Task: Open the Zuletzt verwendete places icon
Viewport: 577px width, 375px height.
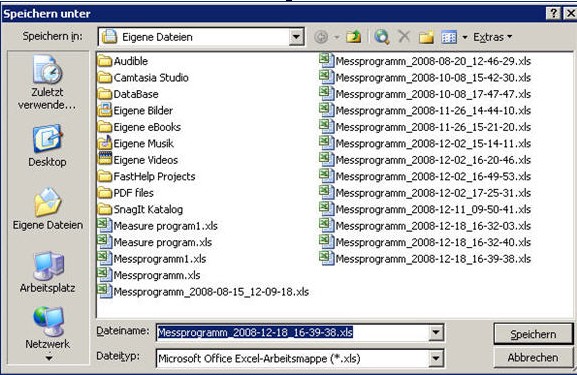Action: pos(47,82)
